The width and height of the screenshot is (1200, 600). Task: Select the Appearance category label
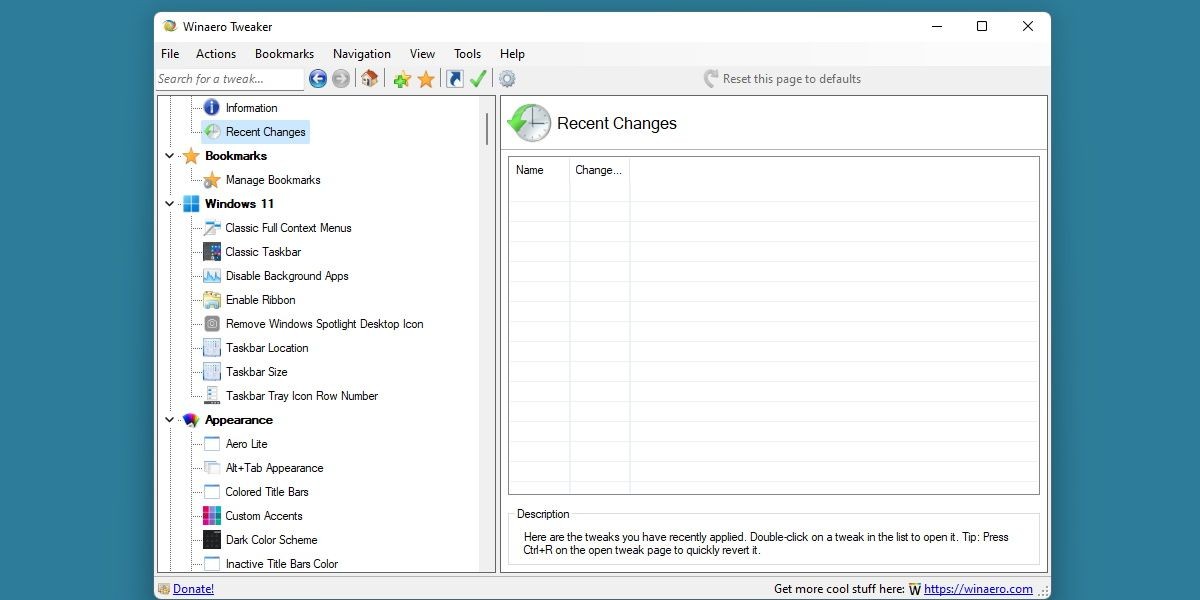pos(239,420)
